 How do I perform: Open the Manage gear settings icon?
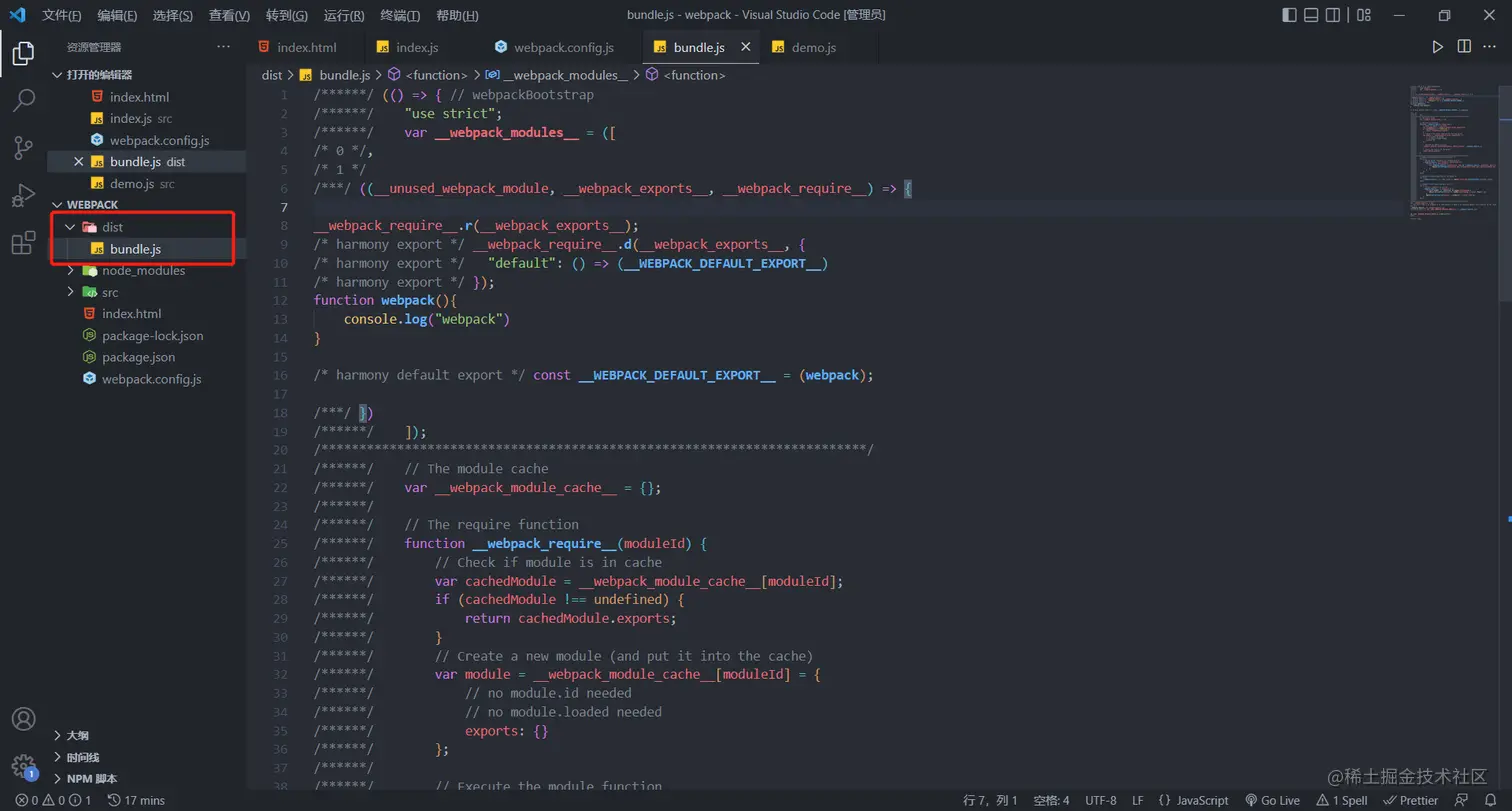point(23,767)
